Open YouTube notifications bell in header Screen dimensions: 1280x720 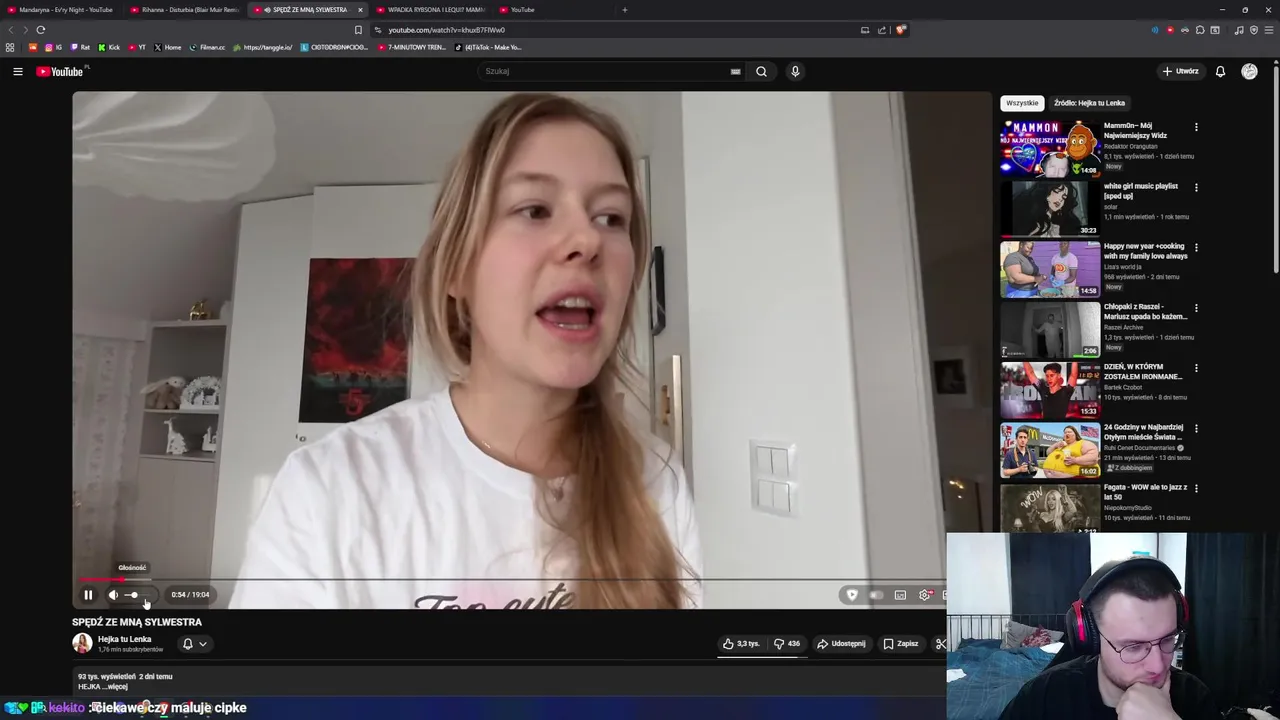click(1220, 71)
